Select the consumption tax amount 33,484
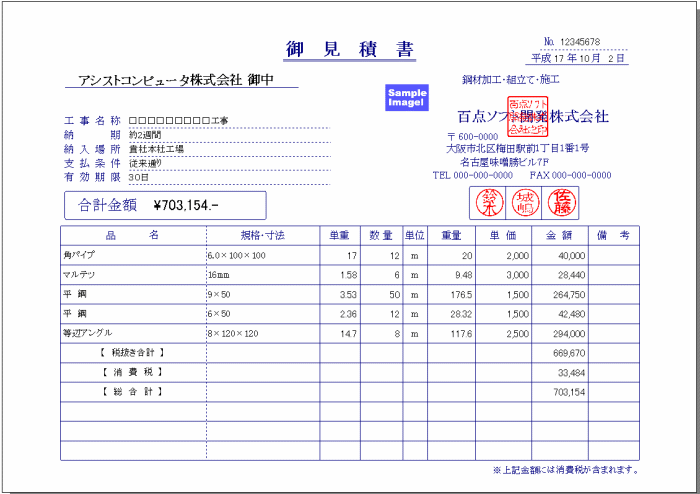Screen dimensions: 700x494 [572, 373]
